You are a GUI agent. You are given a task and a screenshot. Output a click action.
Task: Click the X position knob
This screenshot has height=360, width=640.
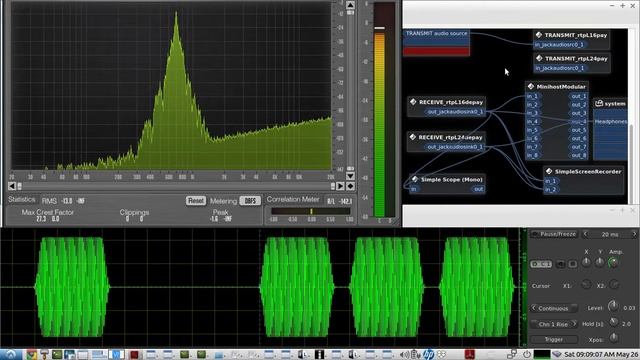586,262
